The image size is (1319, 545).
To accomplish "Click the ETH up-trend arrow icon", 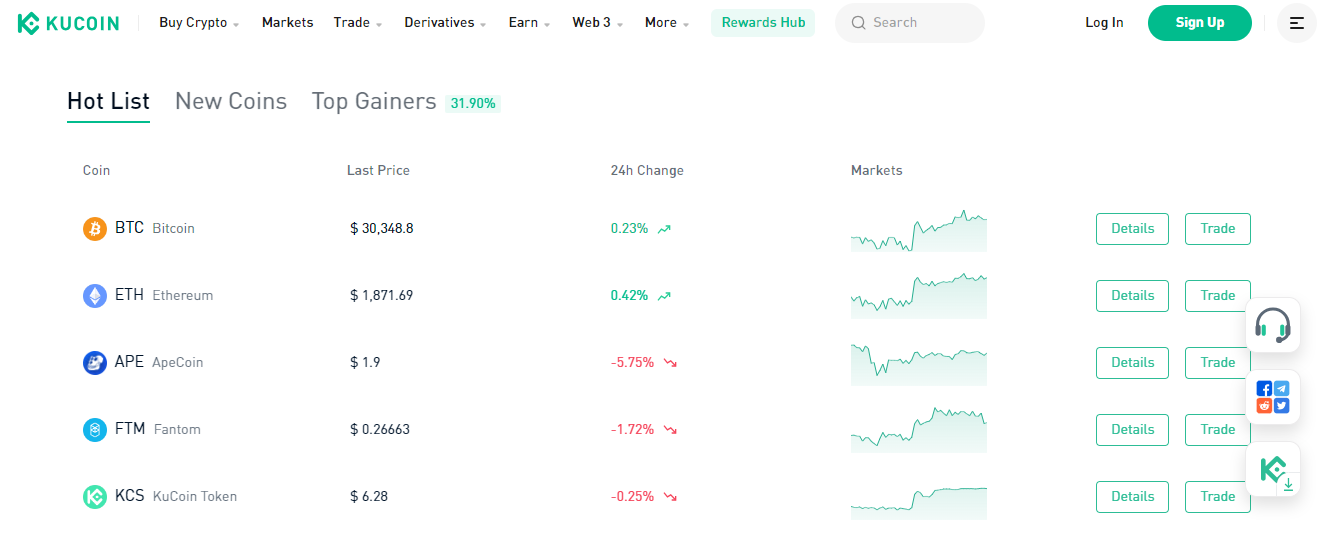I will click(665, 296).
